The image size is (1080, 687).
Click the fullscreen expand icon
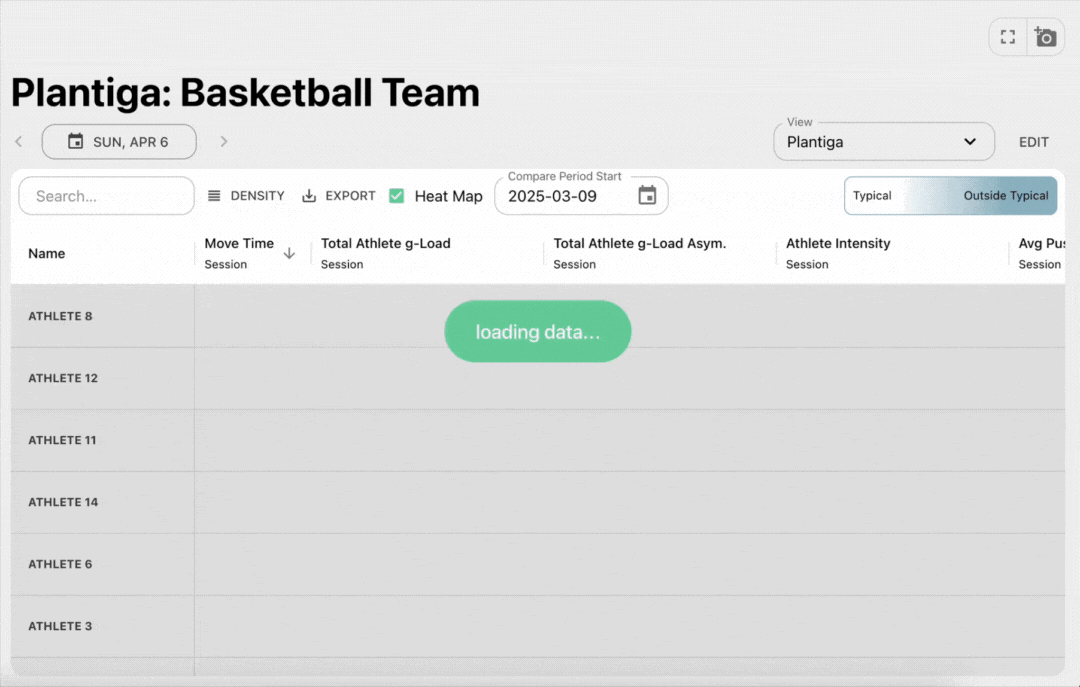click(1008, 37)
